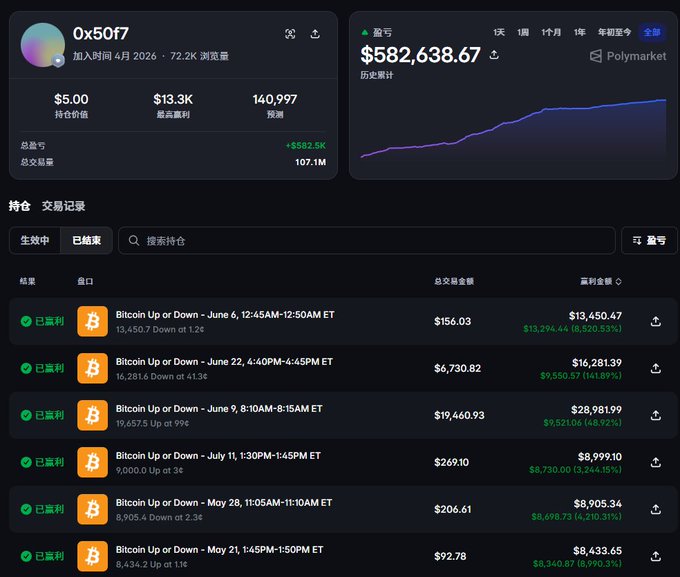This screenshot has height=577, width=680.
Task: Open the July 11, 1:30PM-1:45PM market
Action: coord(218,456)
